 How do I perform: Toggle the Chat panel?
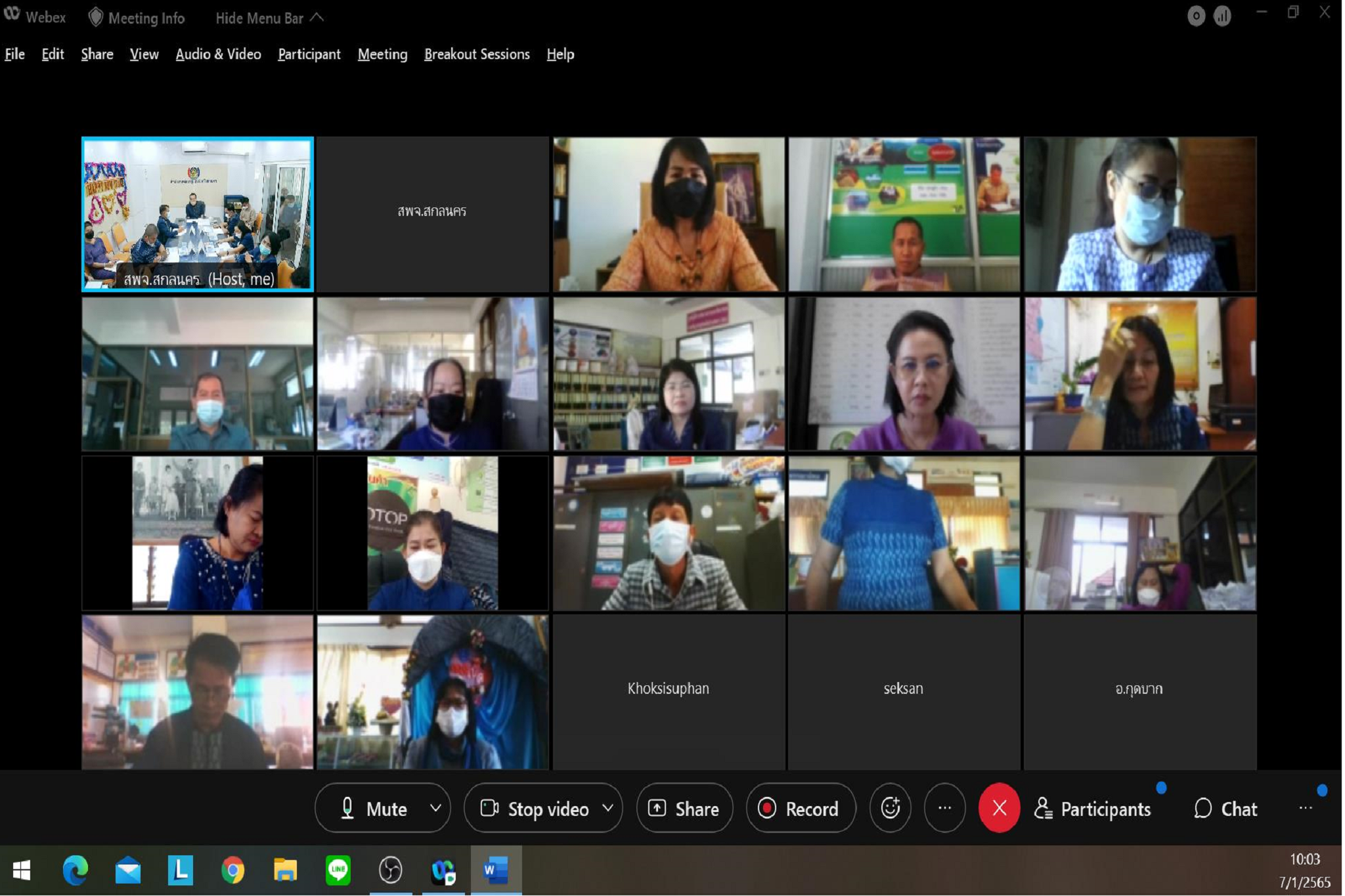(1225, 809)
